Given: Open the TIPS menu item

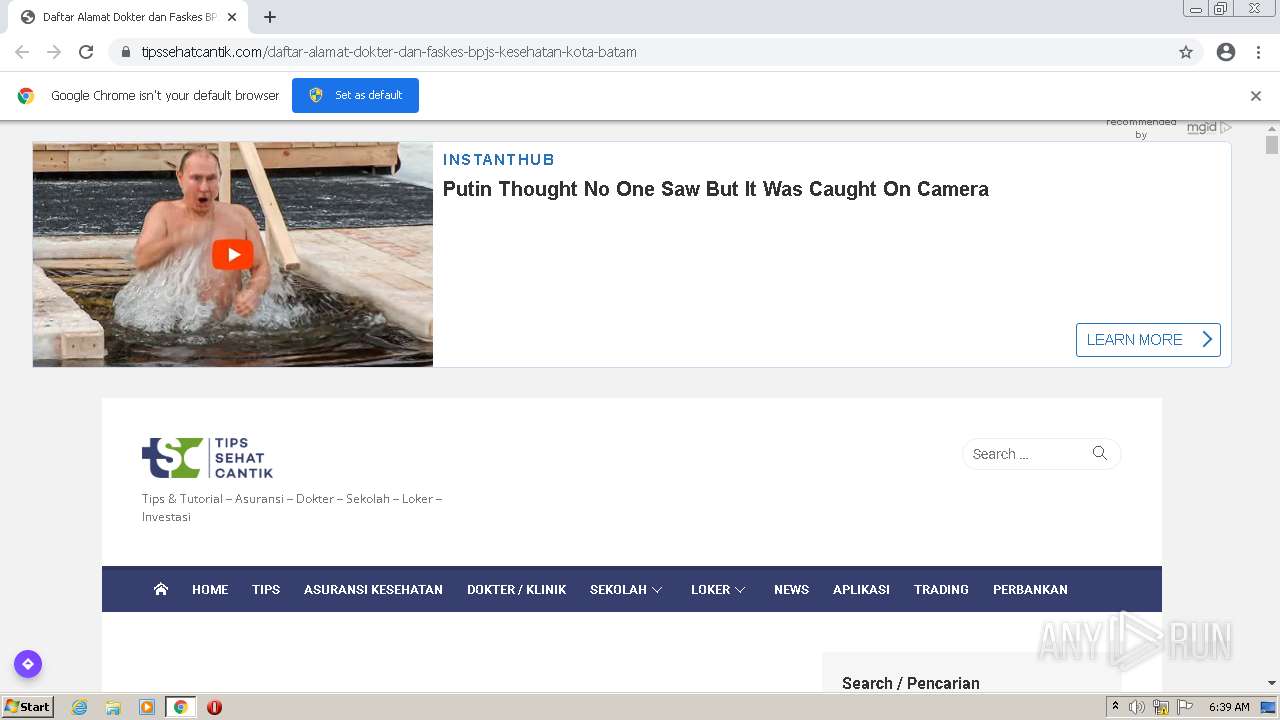Looking at the screenshot, I should [x=266, y=590].
